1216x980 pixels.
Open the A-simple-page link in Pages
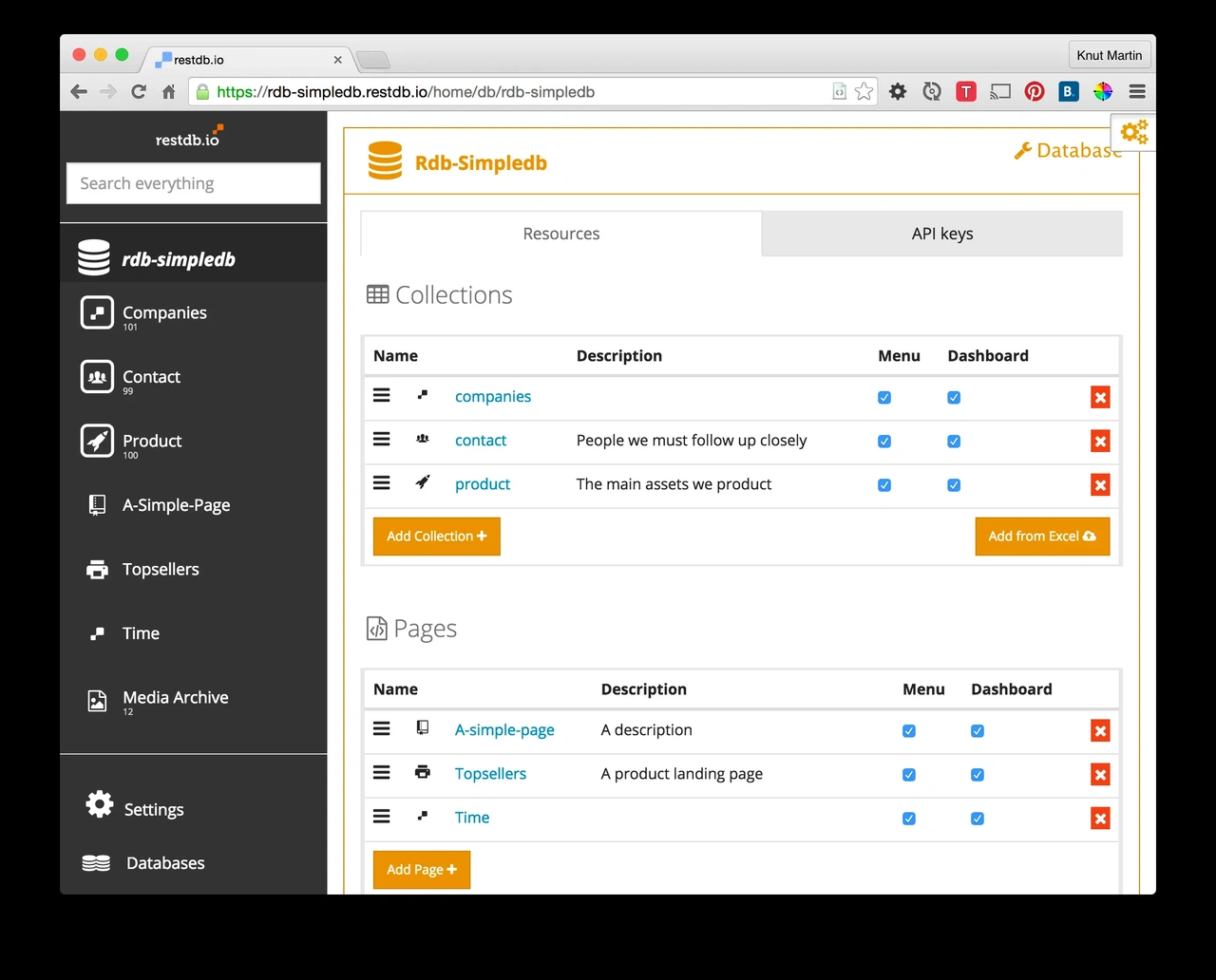504,729
